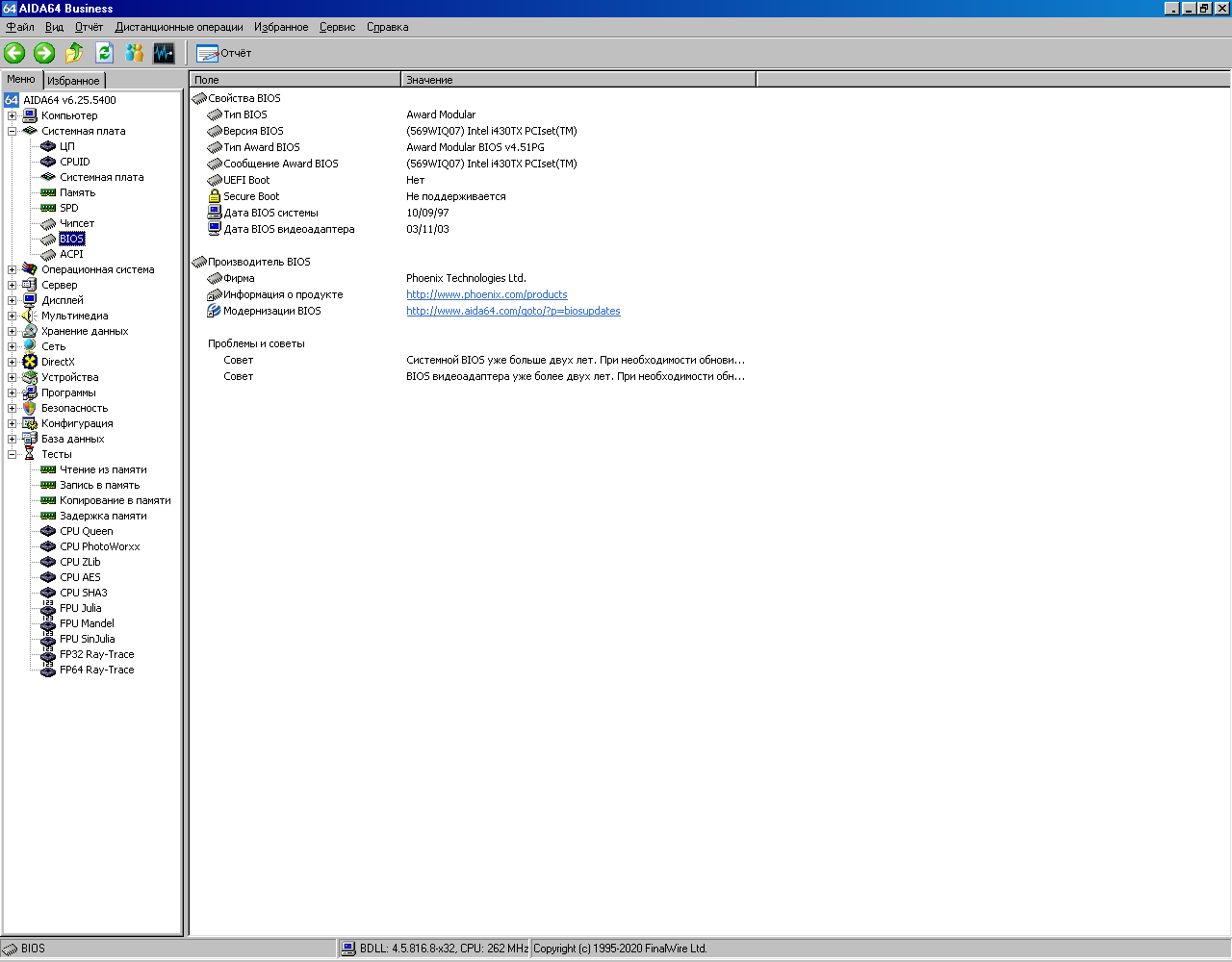Viewport: 1232px width, 962px height.
Task: Expand the Компьютер tree node
Action: pyautogui.click(x=13, y=115)
